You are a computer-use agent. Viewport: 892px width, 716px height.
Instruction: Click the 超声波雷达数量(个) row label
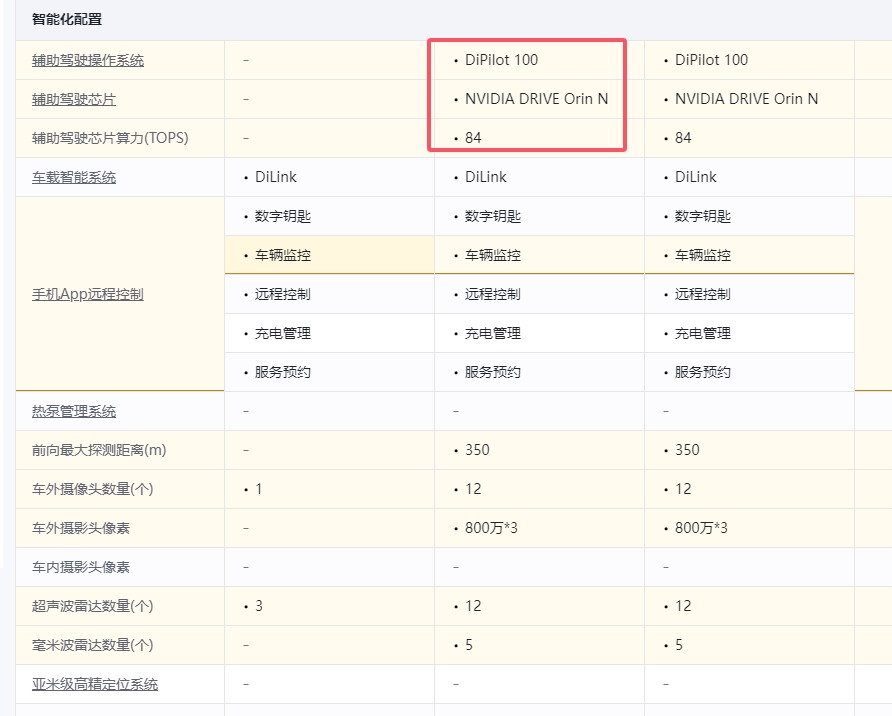92,606
